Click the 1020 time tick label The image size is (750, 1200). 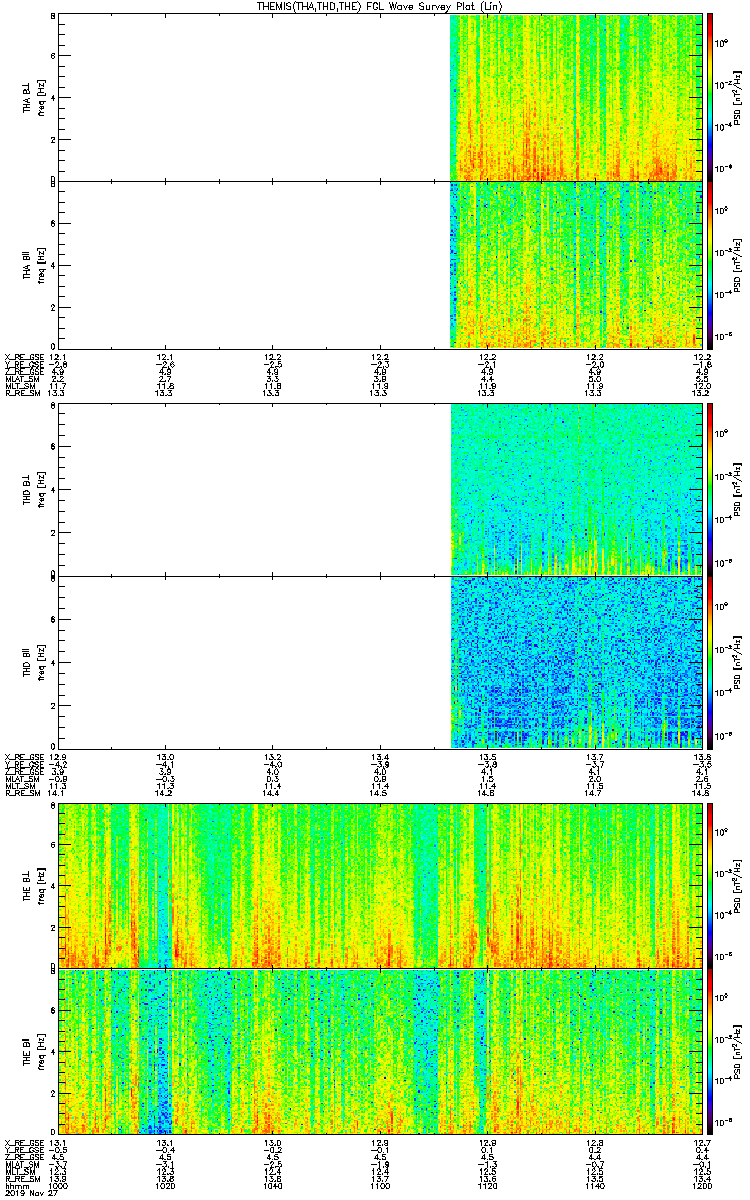pos(165,1184)
